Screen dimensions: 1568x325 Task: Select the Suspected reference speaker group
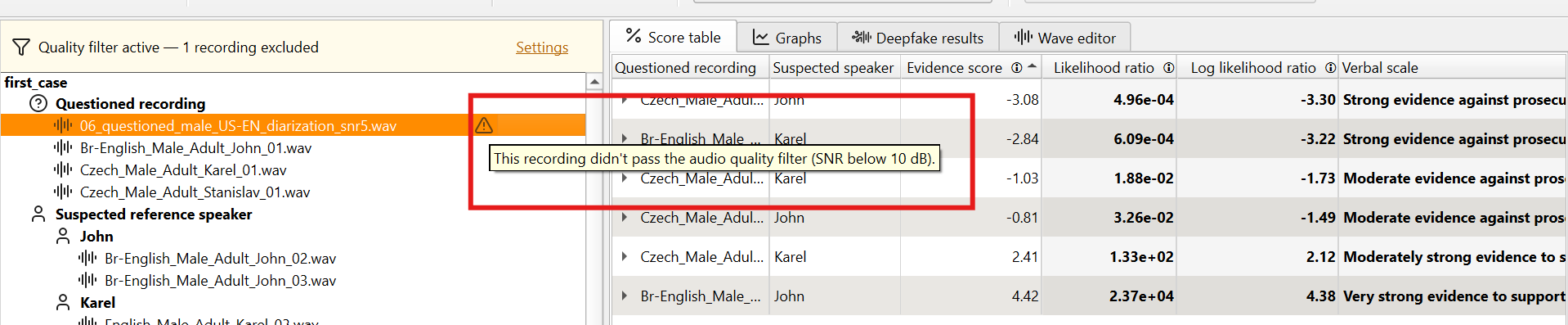tap(154, 214)
